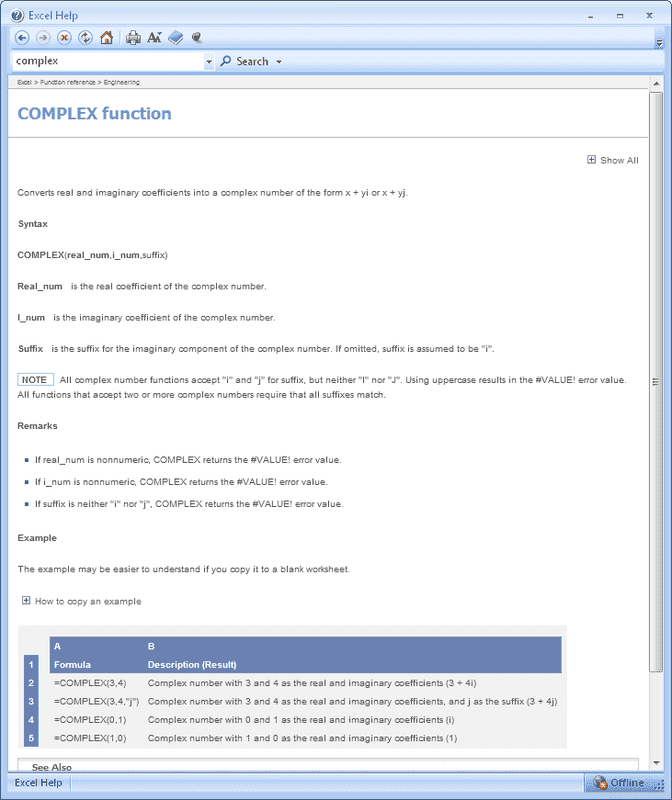Click the scrollbar up arrow
672x800 pixels.
point(656,83)
